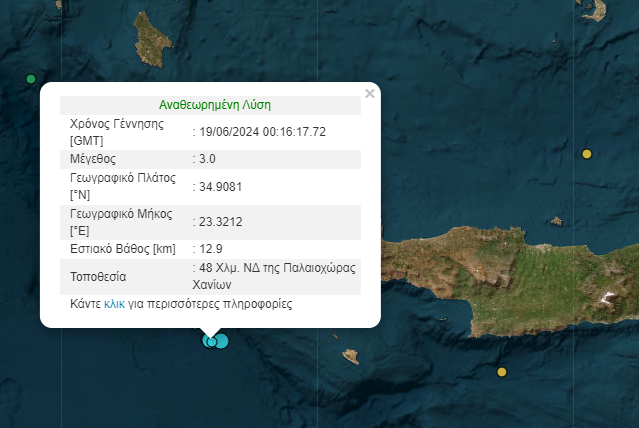This screenshot has height=428, width=639.
Task: Click small Gavdos island south of Crete
Action: (x=350, y=356)
